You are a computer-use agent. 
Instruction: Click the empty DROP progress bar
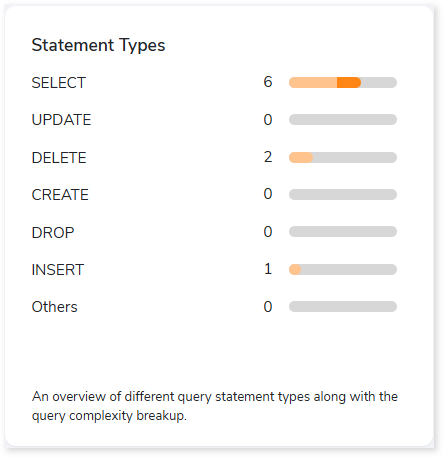tap(343, 231)
